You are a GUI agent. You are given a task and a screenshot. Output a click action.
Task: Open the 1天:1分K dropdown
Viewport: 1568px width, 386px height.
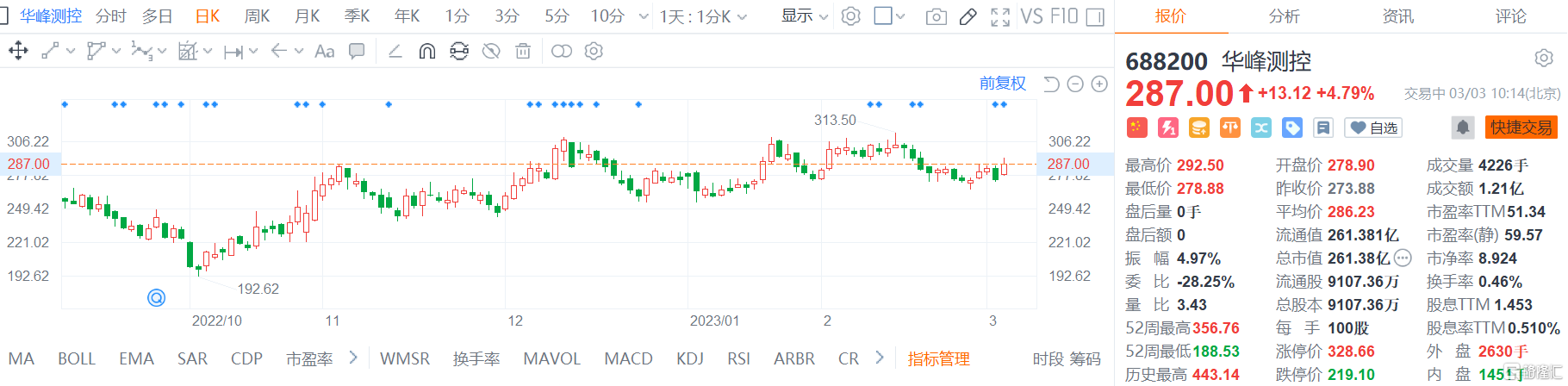[x=703, y=16]
